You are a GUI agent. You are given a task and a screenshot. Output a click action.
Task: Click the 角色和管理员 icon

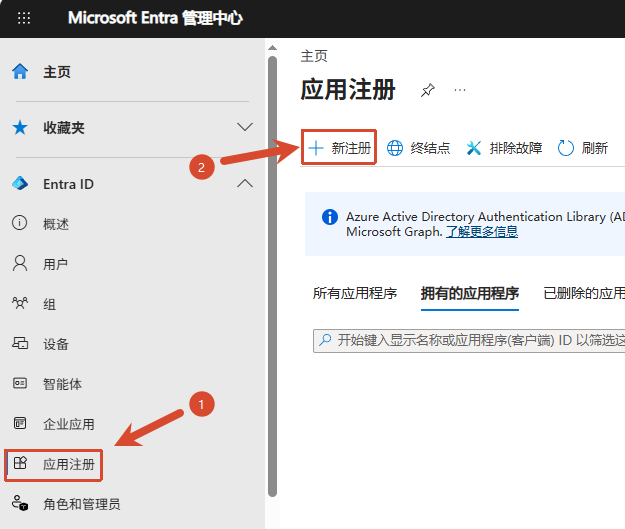(x=20, y=503)
